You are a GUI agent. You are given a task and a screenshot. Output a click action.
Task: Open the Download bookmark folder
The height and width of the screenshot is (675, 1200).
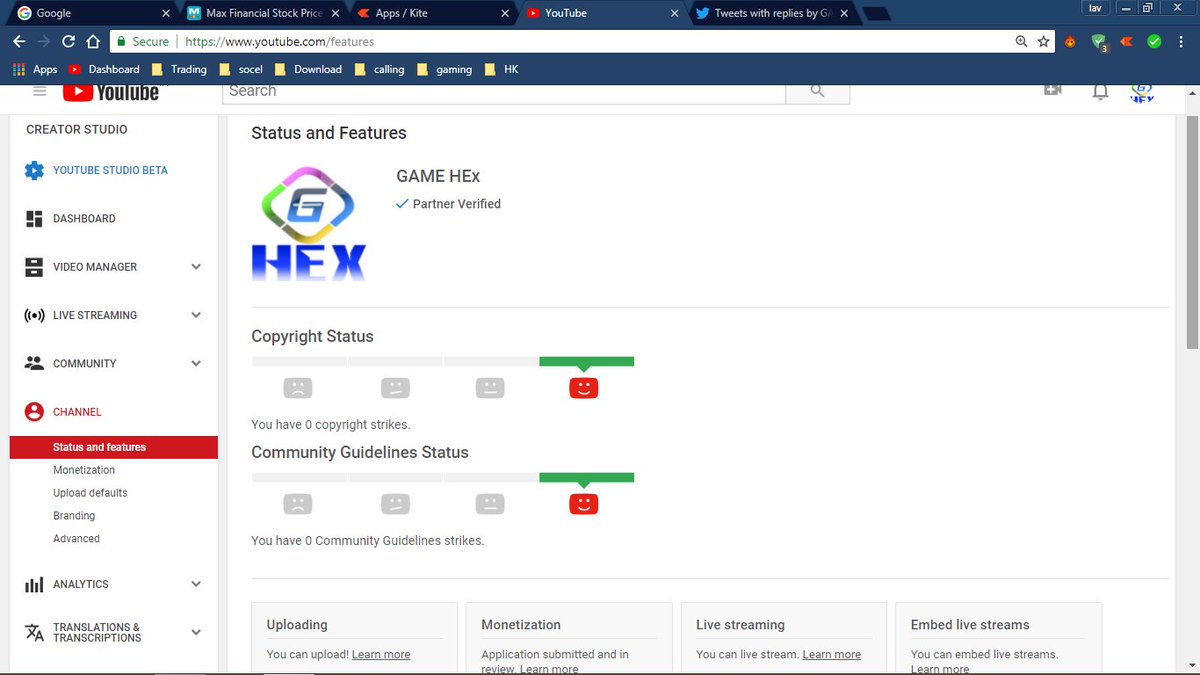point(308,69)
